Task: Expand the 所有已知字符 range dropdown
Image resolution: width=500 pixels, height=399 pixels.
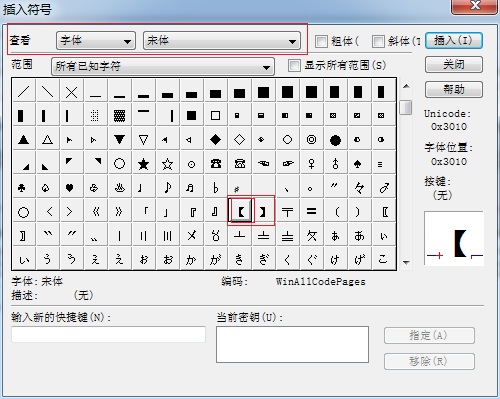Action: pyautogui.click(x=163, y=66)
